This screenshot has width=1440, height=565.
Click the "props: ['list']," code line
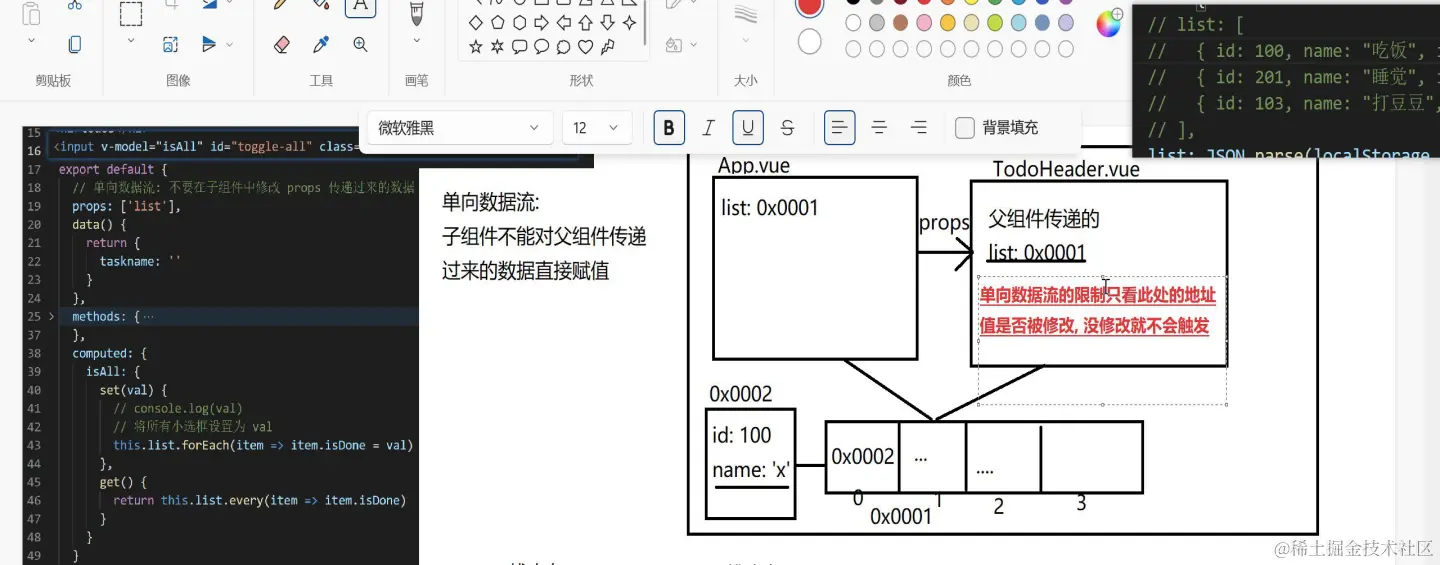(x=127, y=206)
